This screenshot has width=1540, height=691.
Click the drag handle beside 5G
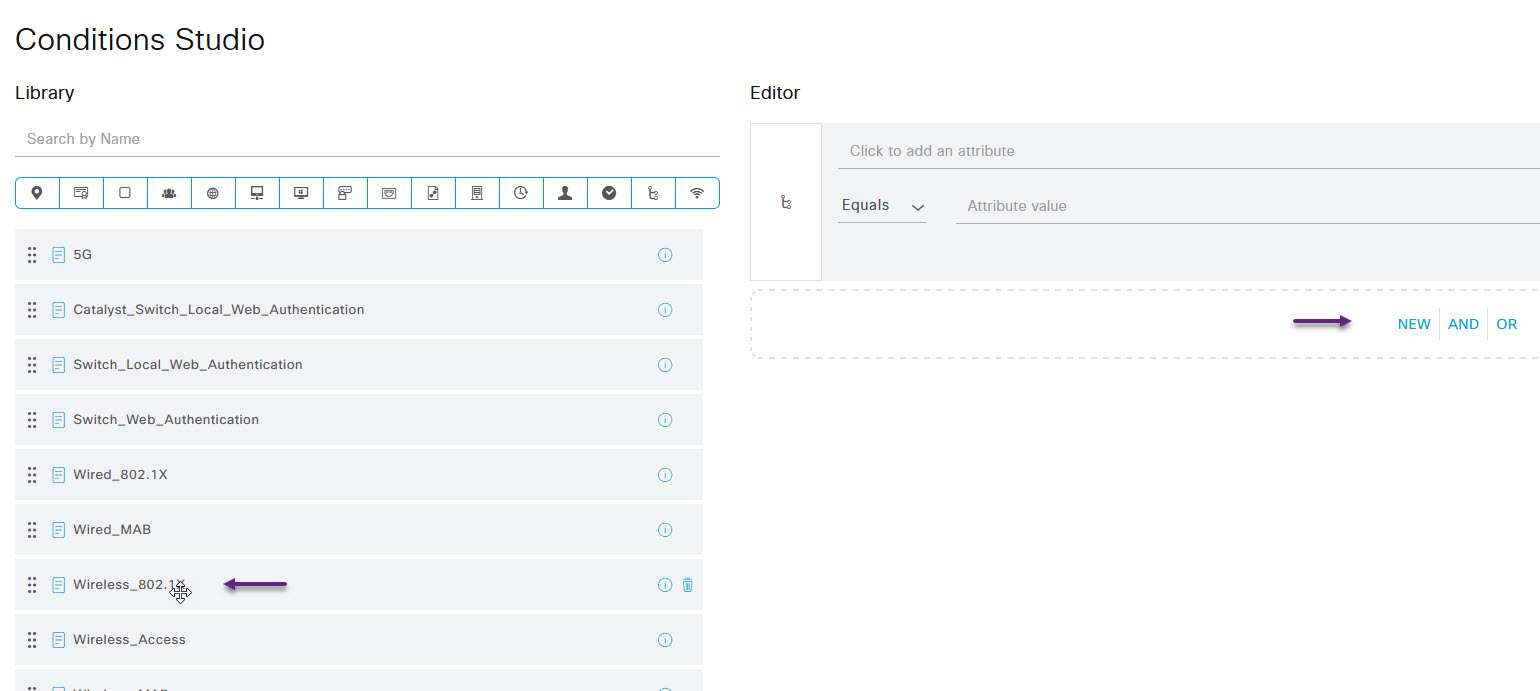click(x=32, y=255)
